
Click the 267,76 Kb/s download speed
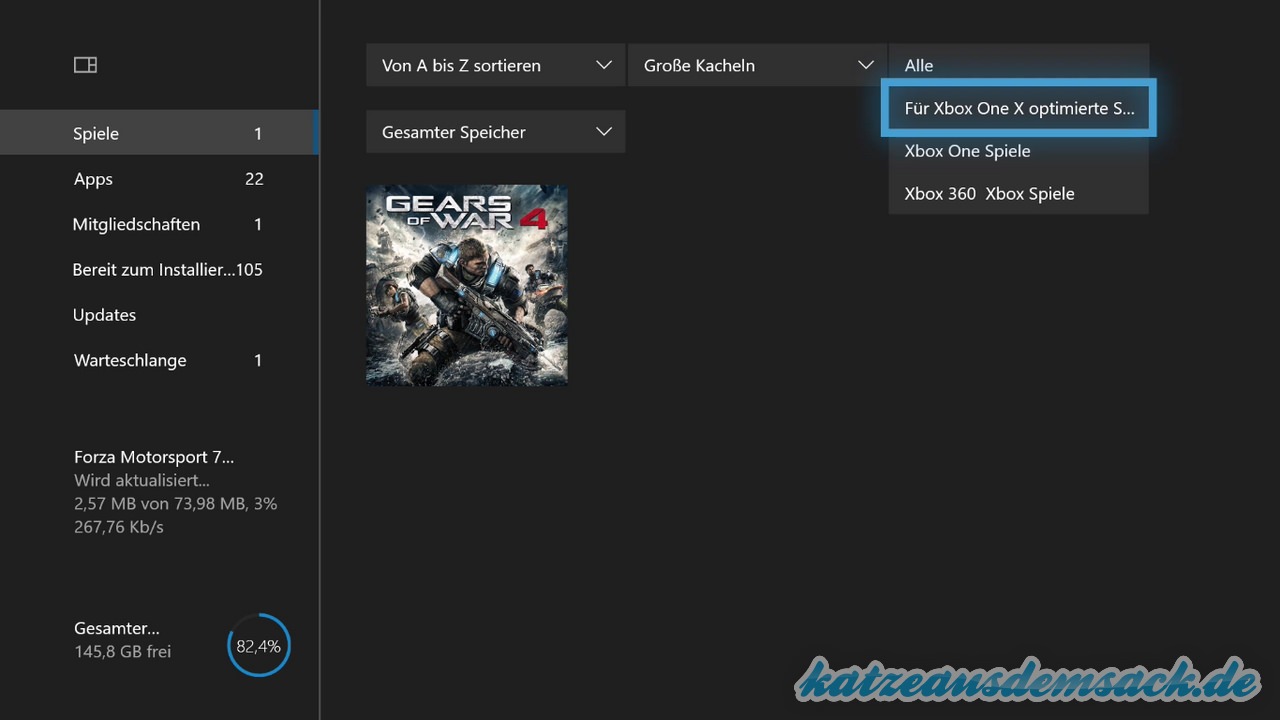point(119,526)
